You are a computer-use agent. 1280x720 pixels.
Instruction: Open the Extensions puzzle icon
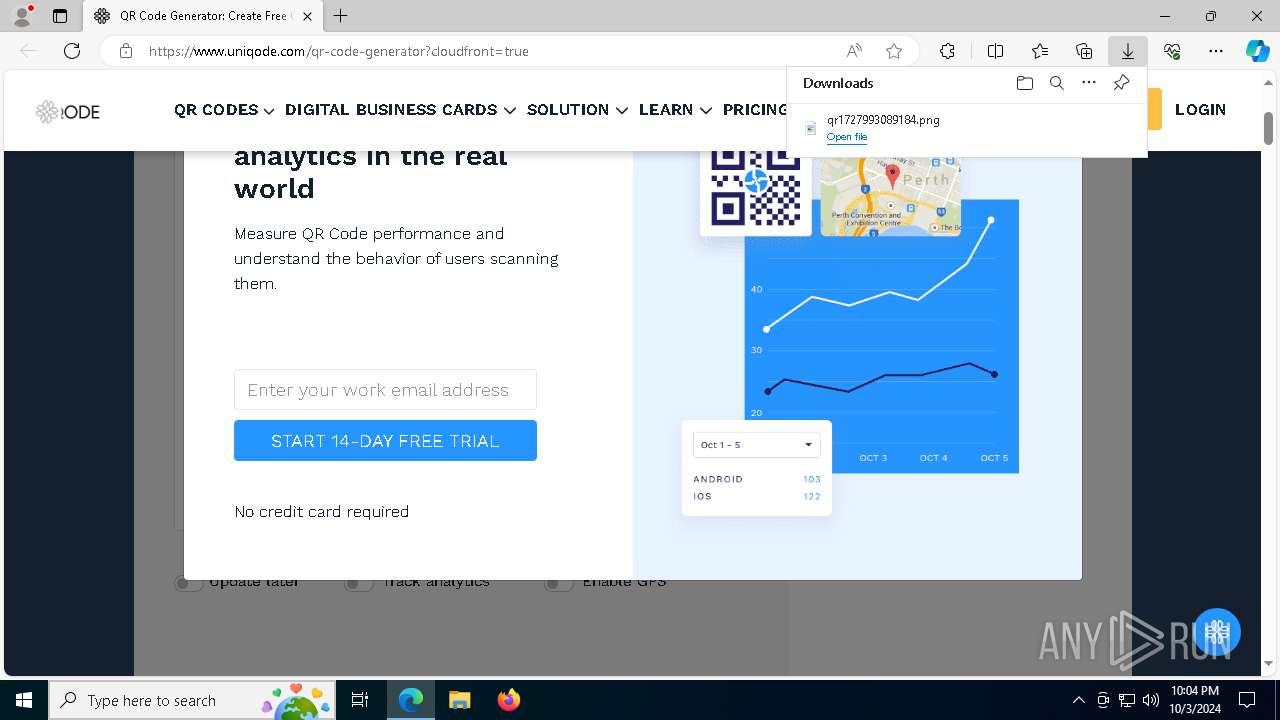point(947,51)
